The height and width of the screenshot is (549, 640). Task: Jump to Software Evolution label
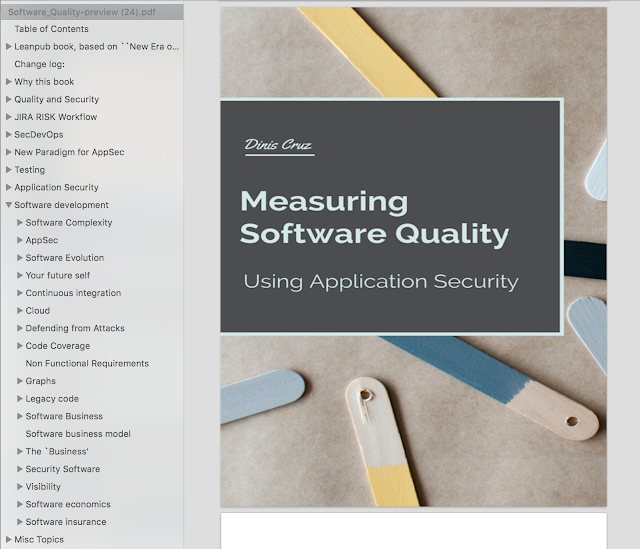click(64, 258)
